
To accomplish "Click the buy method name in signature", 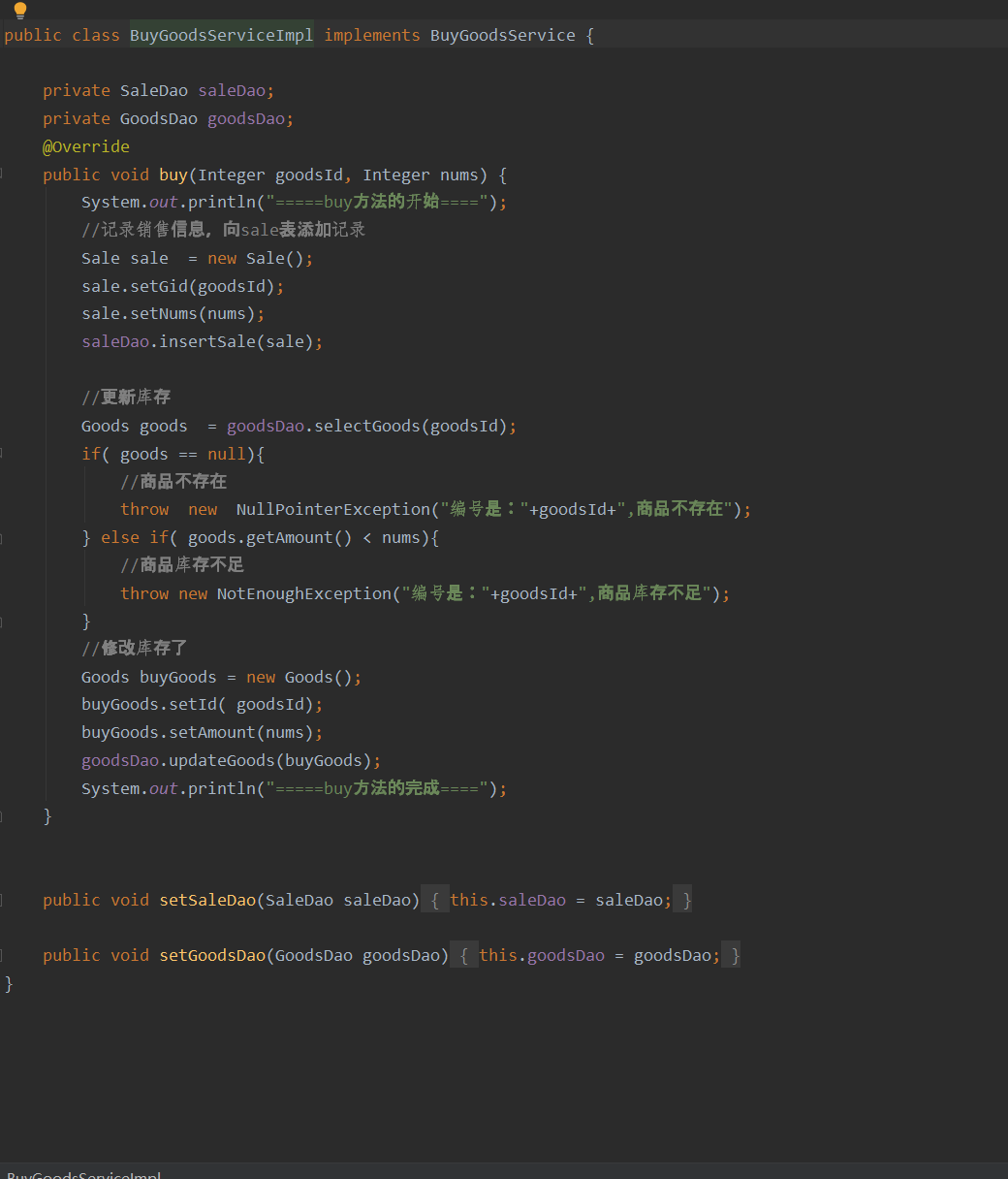I will tap(173, 175).
